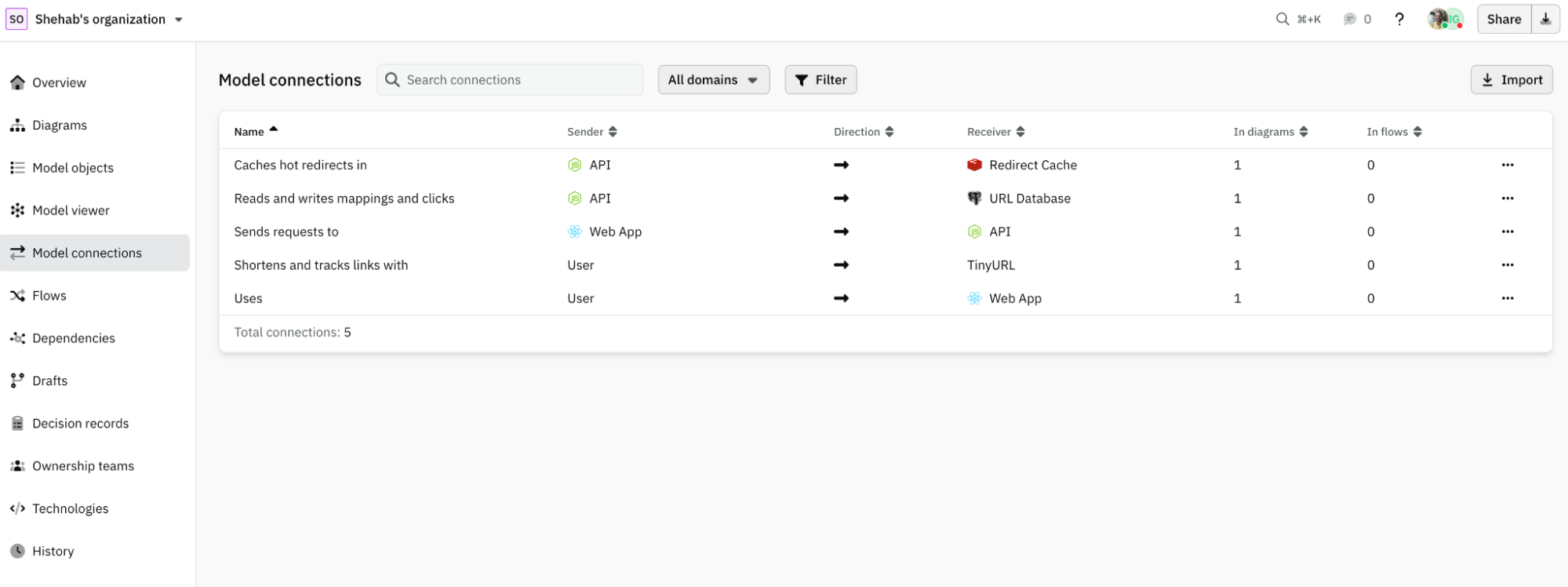The image size is (1568, 587).
Task: Open Flows in sidebar
Action: (x=95, y=296)
